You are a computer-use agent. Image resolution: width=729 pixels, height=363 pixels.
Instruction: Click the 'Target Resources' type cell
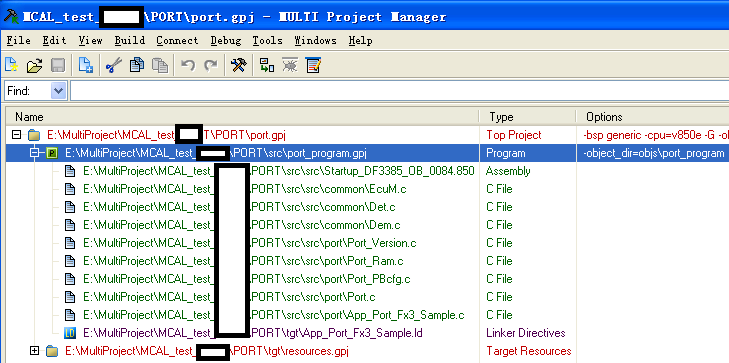click(529, 351)
